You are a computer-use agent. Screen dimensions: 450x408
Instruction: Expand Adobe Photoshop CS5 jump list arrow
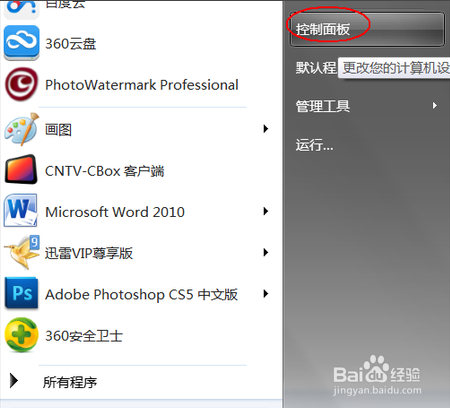pyautogui.click(x=266, y=294)
